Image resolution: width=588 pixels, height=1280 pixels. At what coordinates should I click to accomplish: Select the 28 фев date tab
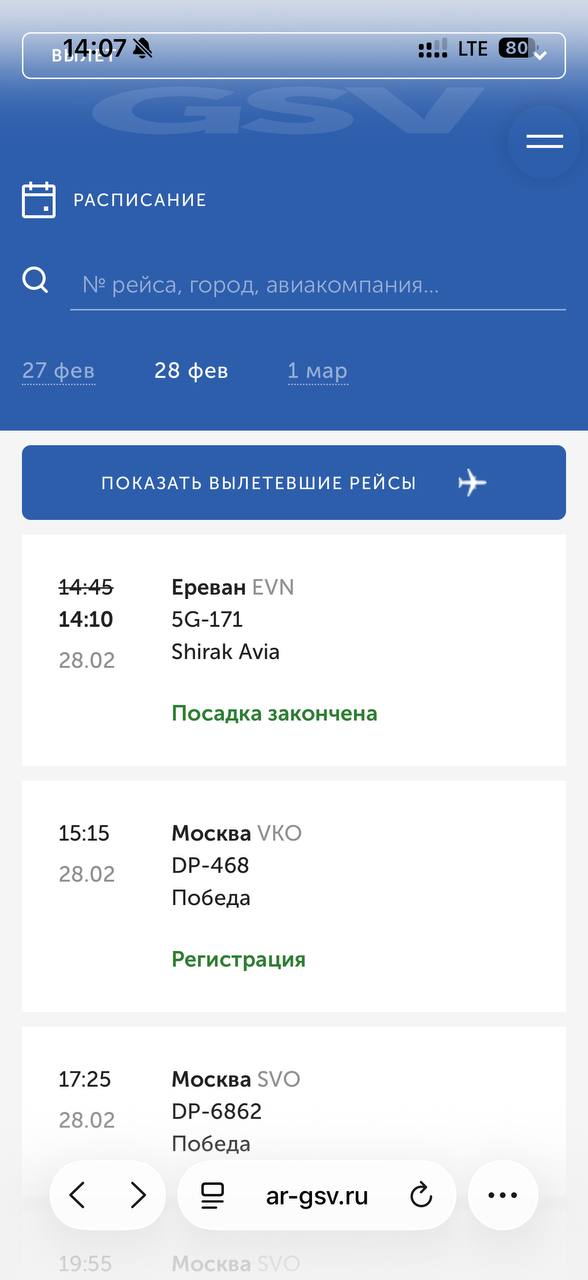(x=190, y=370)
